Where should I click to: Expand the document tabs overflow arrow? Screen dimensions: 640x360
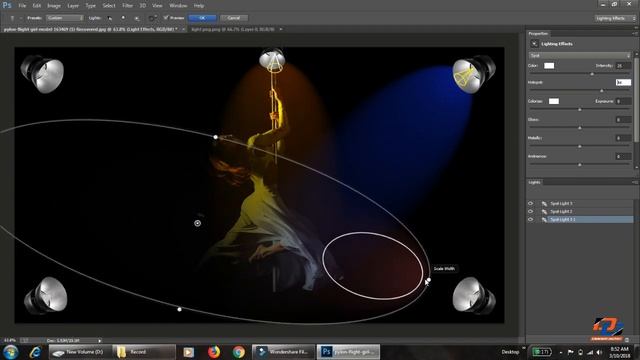(280, 29)
